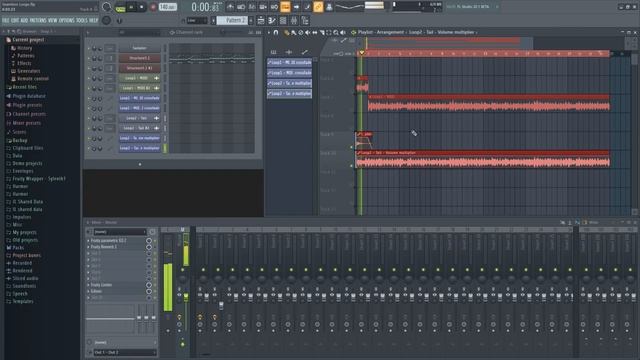Click the orange link-shaped toolbar button
This screenshot has width=640, height=360.
318,7
